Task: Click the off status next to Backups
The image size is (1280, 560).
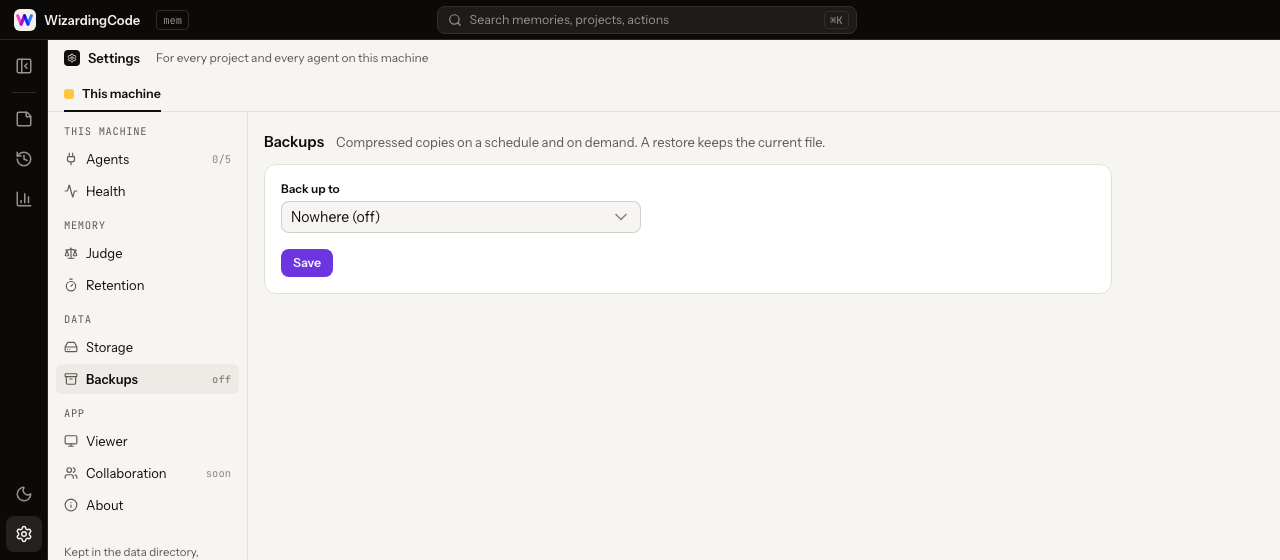Action: point(221,380)
